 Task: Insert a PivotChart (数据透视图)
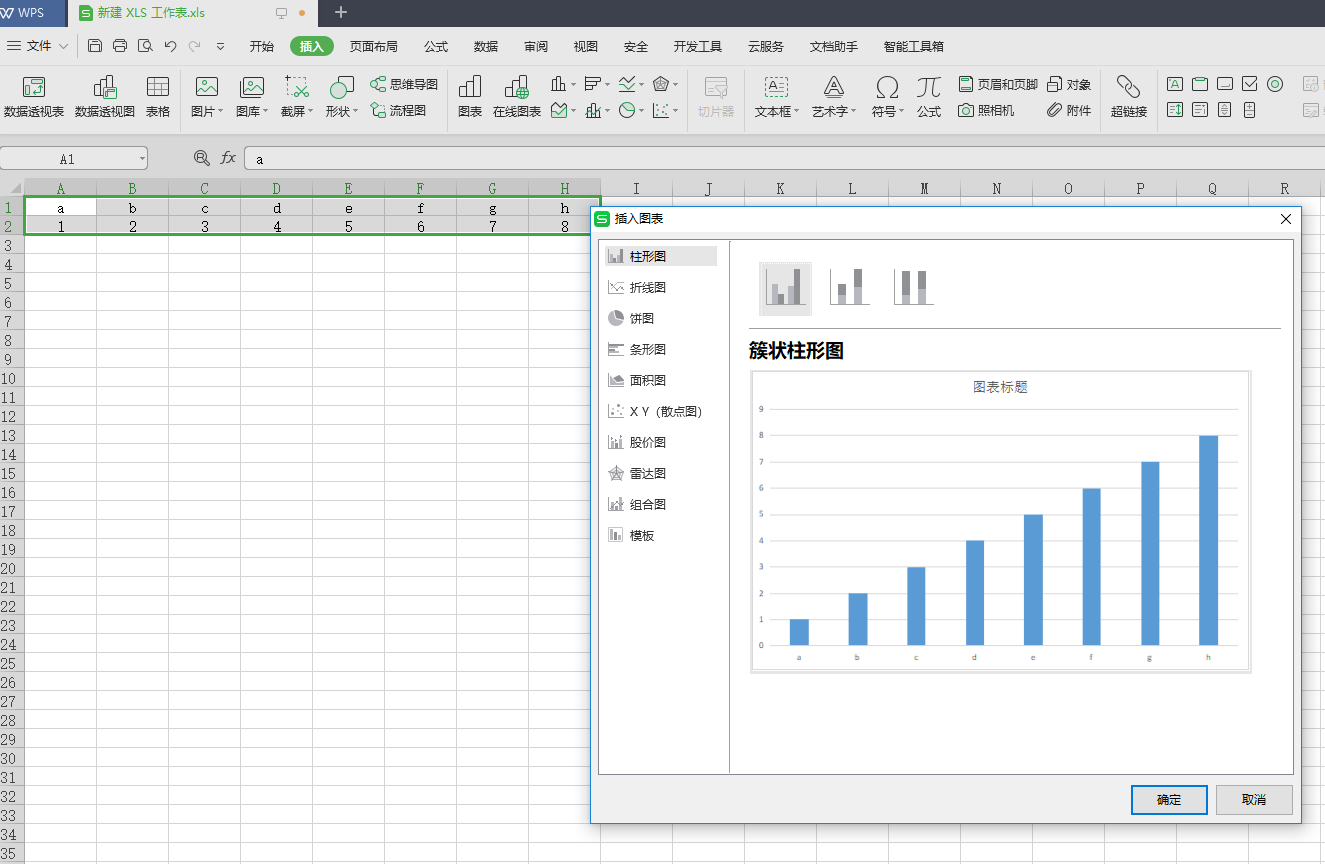105,97
